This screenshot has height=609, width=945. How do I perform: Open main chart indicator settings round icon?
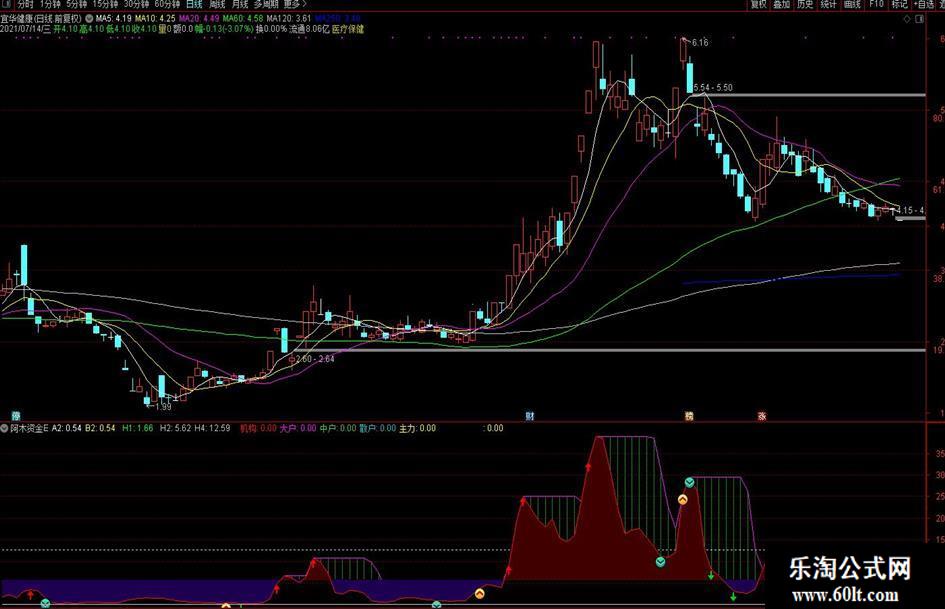(x=89, y=19)
